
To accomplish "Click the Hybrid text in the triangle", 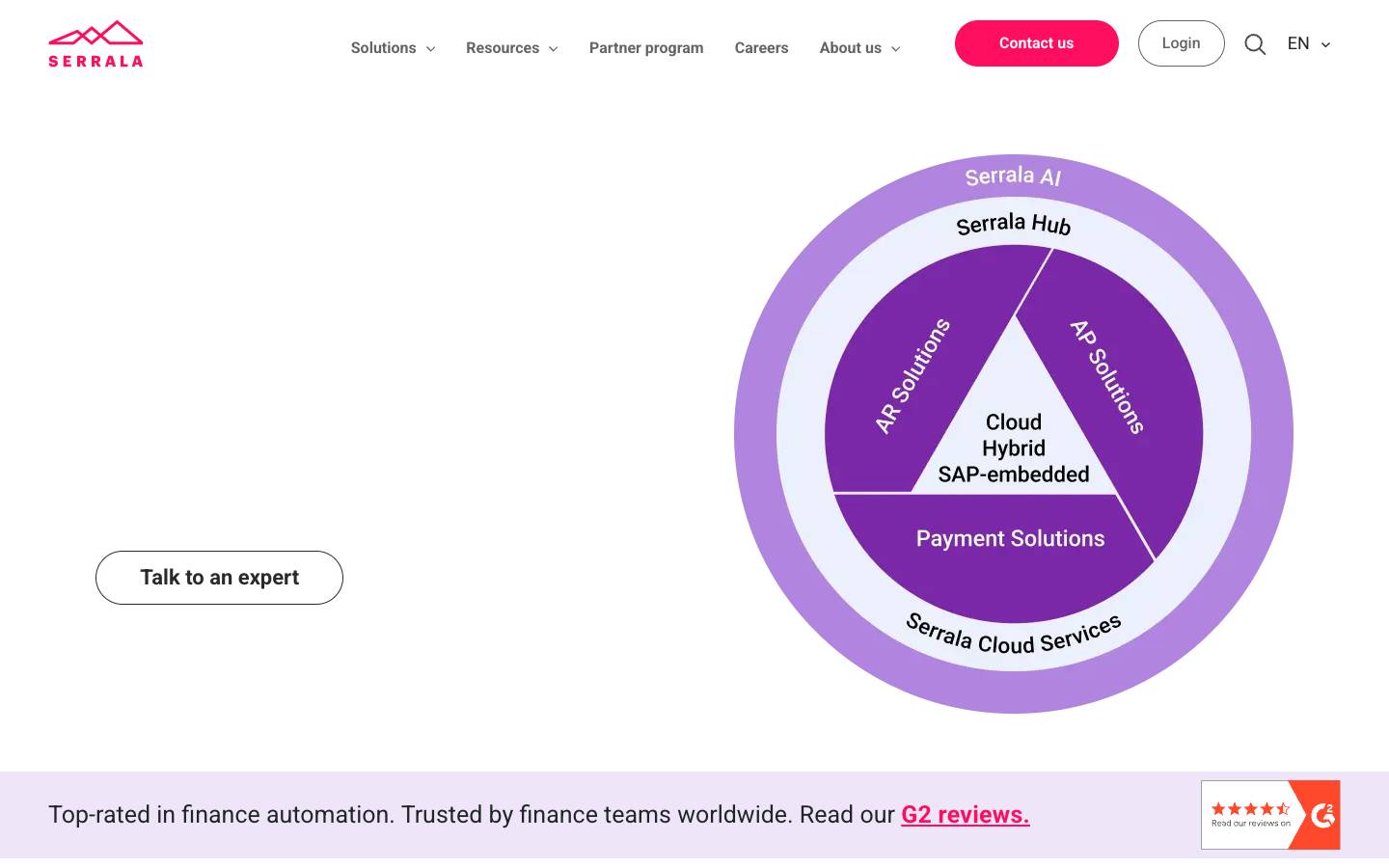I will pos(1014,448).
